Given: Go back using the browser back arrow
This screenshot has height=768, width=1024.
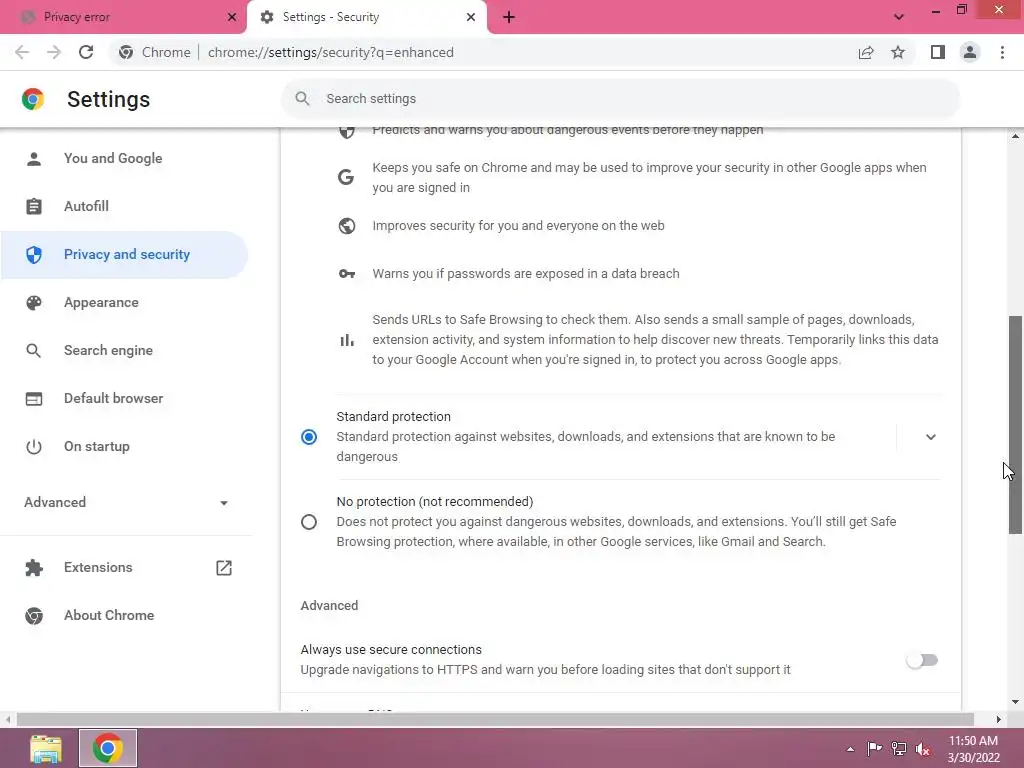Looking at the screenshot, I should coord(22,52).
